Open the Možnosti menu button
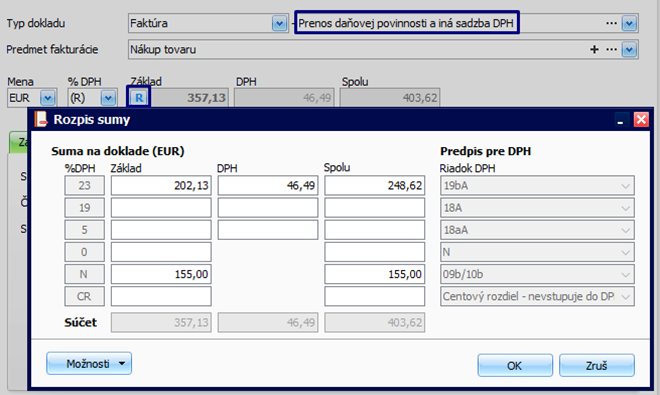The image size is (660, 395). tap(89, 363)
